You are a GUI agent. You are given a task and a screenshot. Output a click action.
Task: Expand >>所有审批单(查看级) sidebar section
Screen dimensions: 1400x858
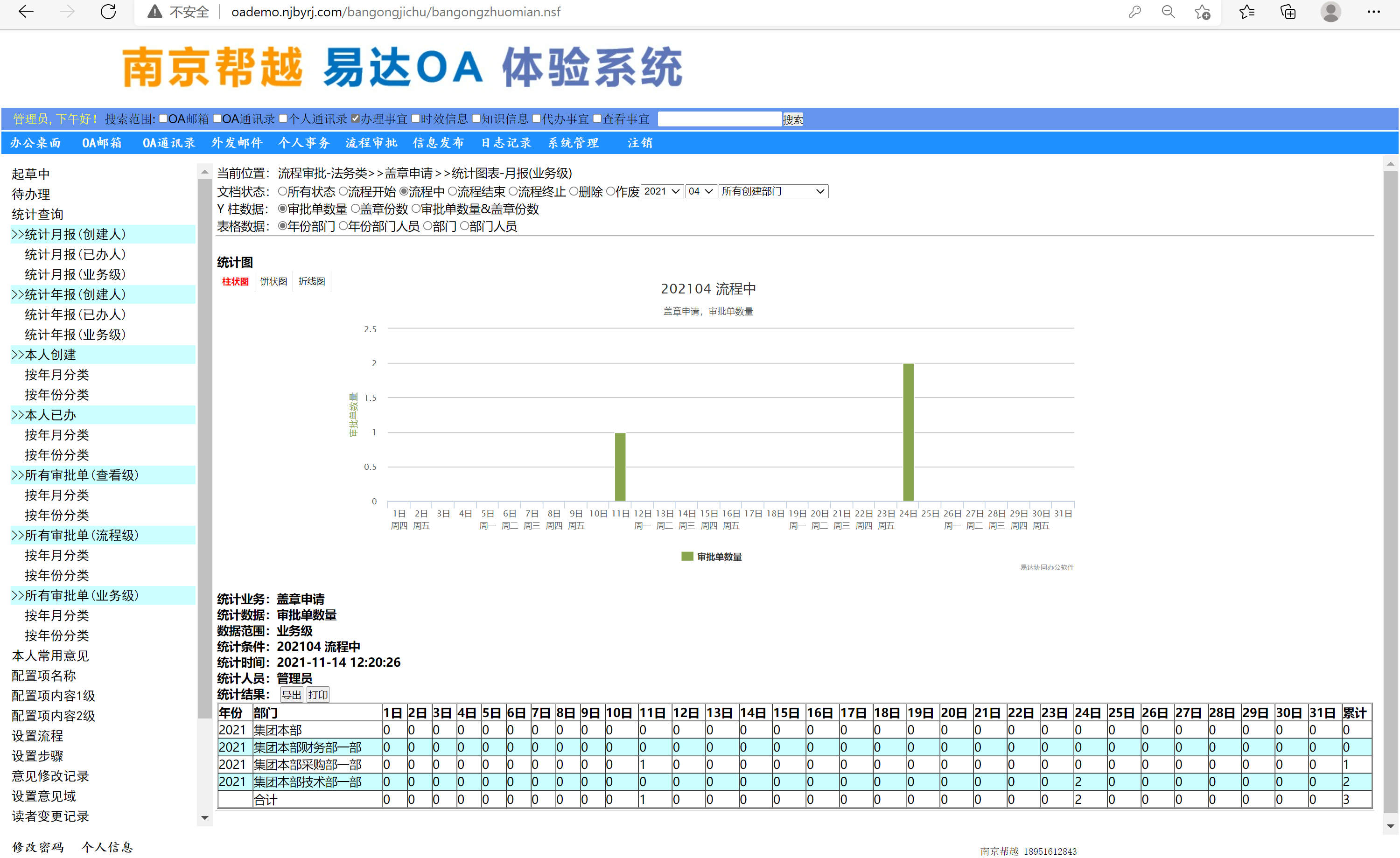103,475
